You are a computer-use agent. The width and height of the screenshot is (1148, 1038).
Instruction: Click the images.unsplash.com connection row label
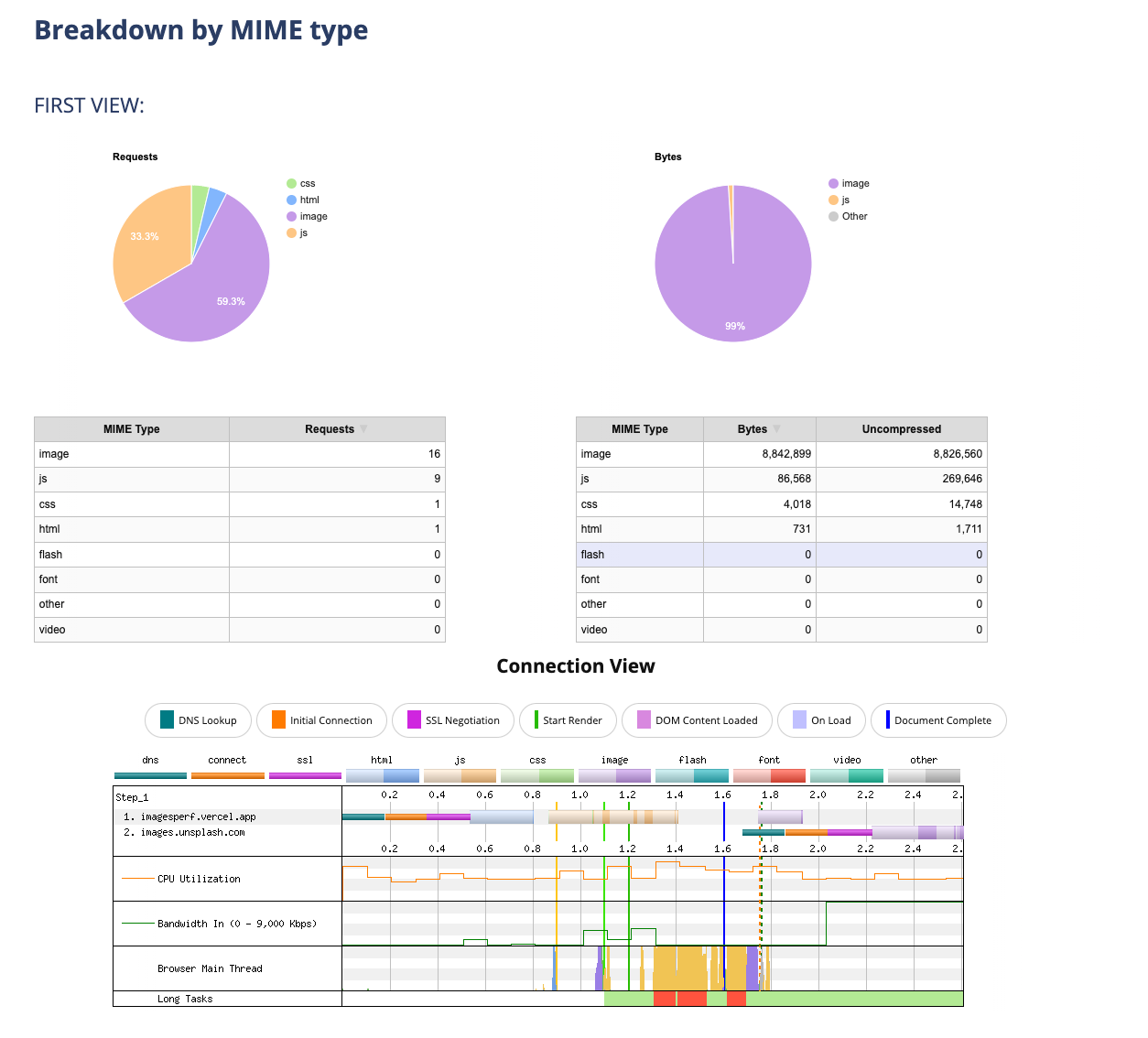pyautogui.click(x=192, y=833)
